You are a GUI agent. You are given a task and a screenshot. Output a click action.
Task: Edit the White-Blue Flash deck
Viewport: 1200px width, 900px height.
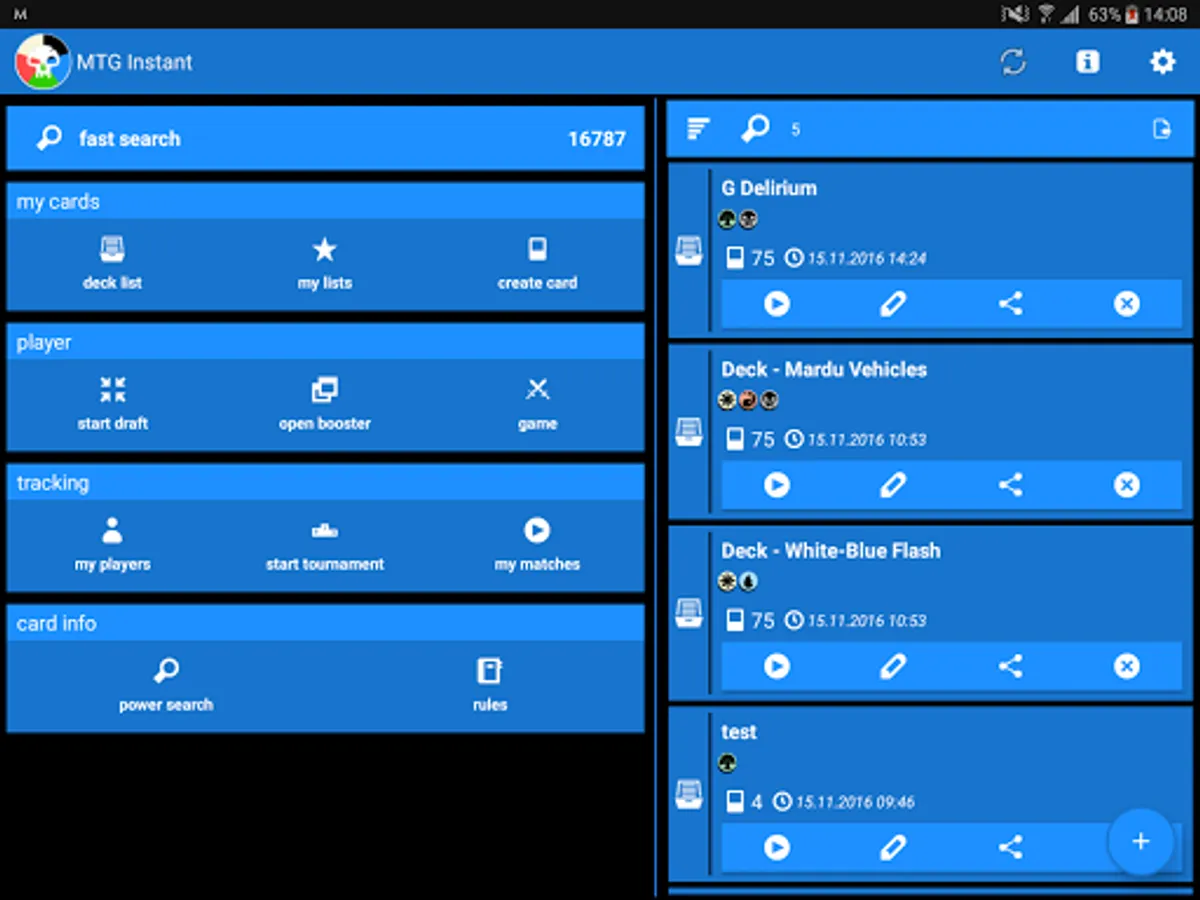pyautogui.click(x=893, y=666)
